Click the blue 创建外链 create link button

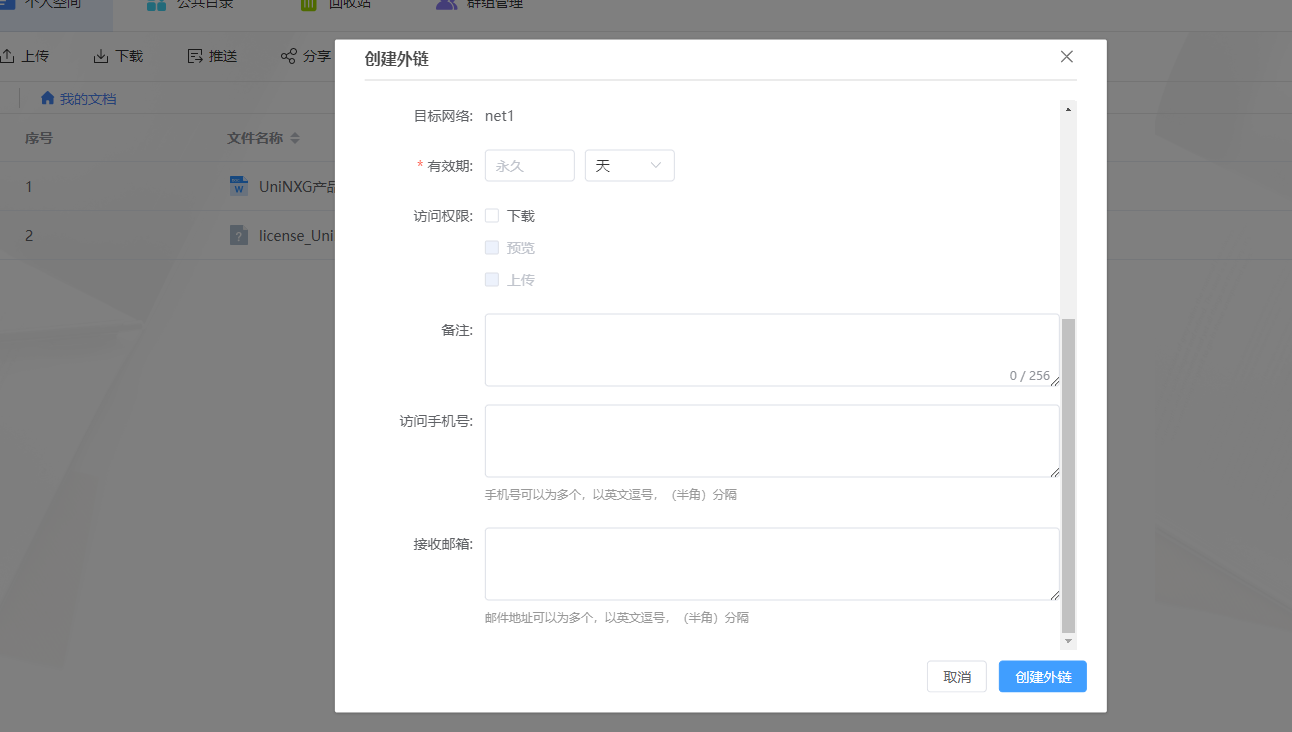click(x=1042, y=676)
